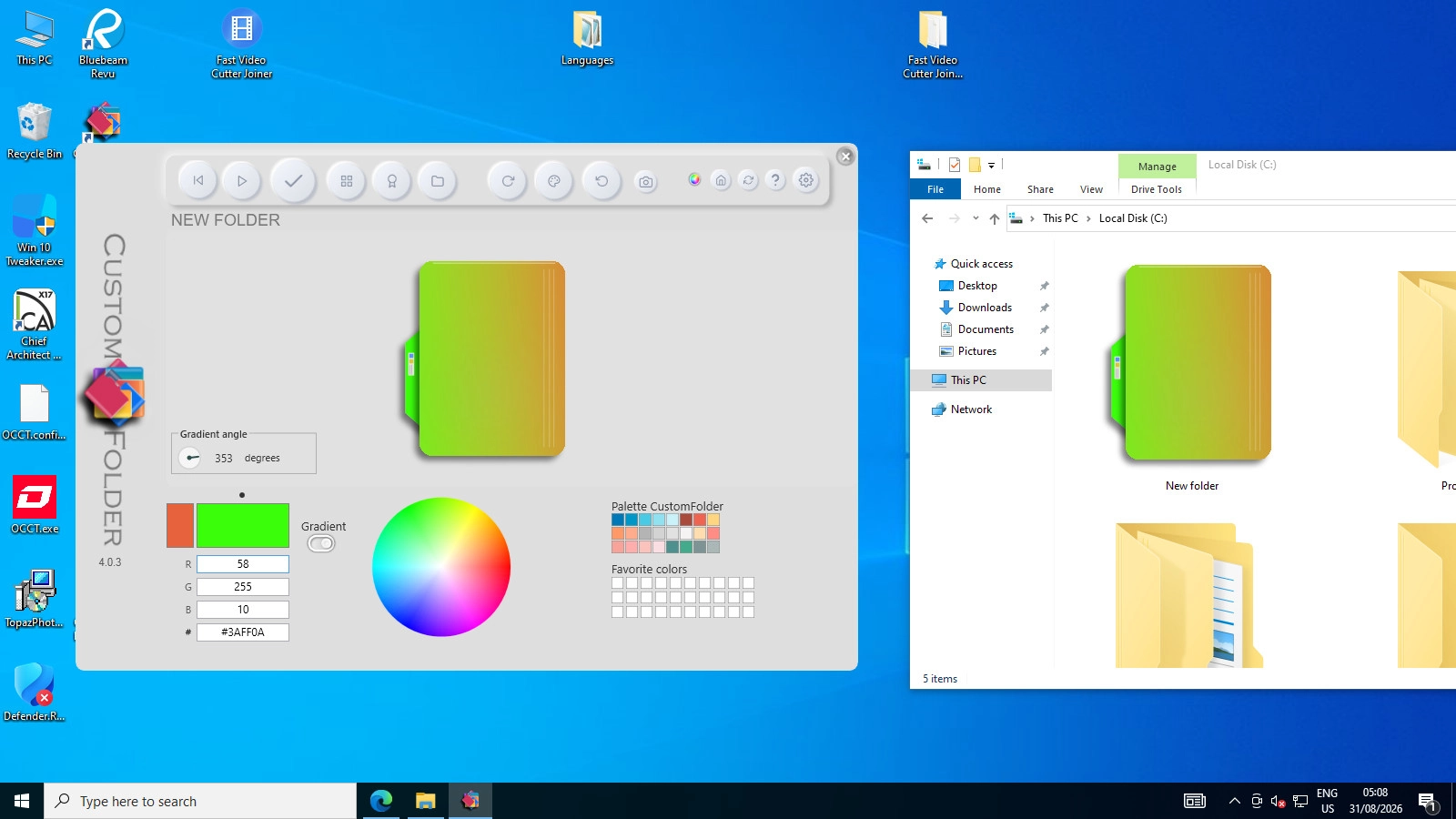Screen dimensions: 1456x819
Task: Click the camera snapshot icon
Action: coord(646,181)
